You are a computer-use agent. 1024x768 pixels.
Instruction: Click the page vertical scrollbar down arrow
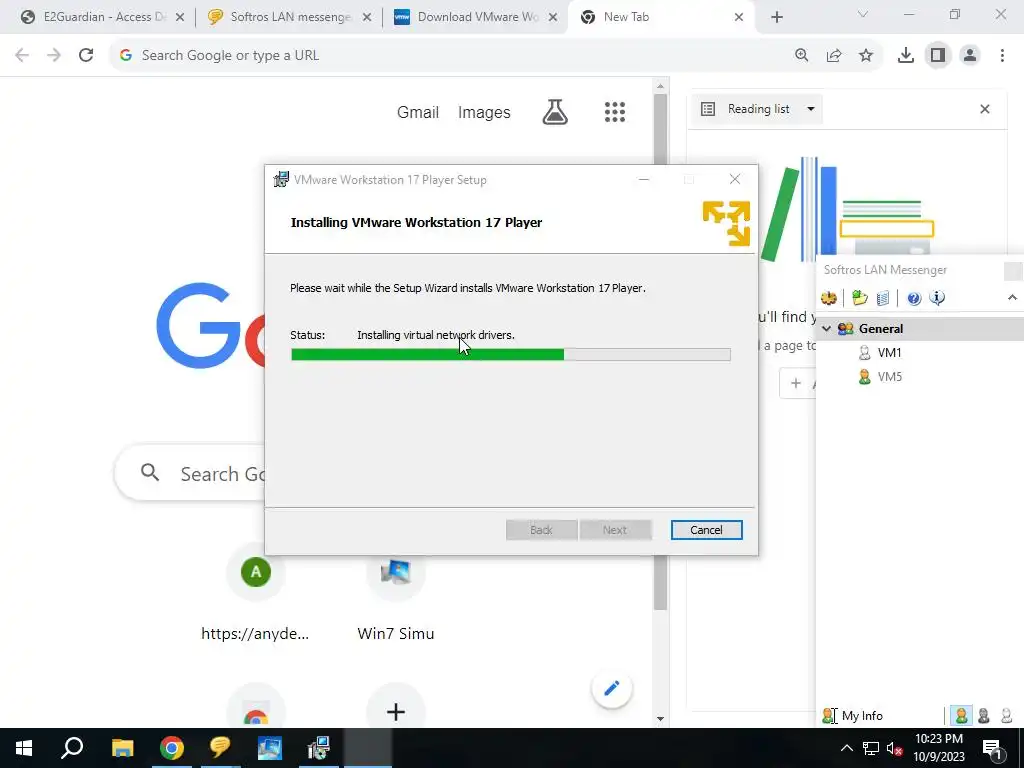(x=660, y=719)
